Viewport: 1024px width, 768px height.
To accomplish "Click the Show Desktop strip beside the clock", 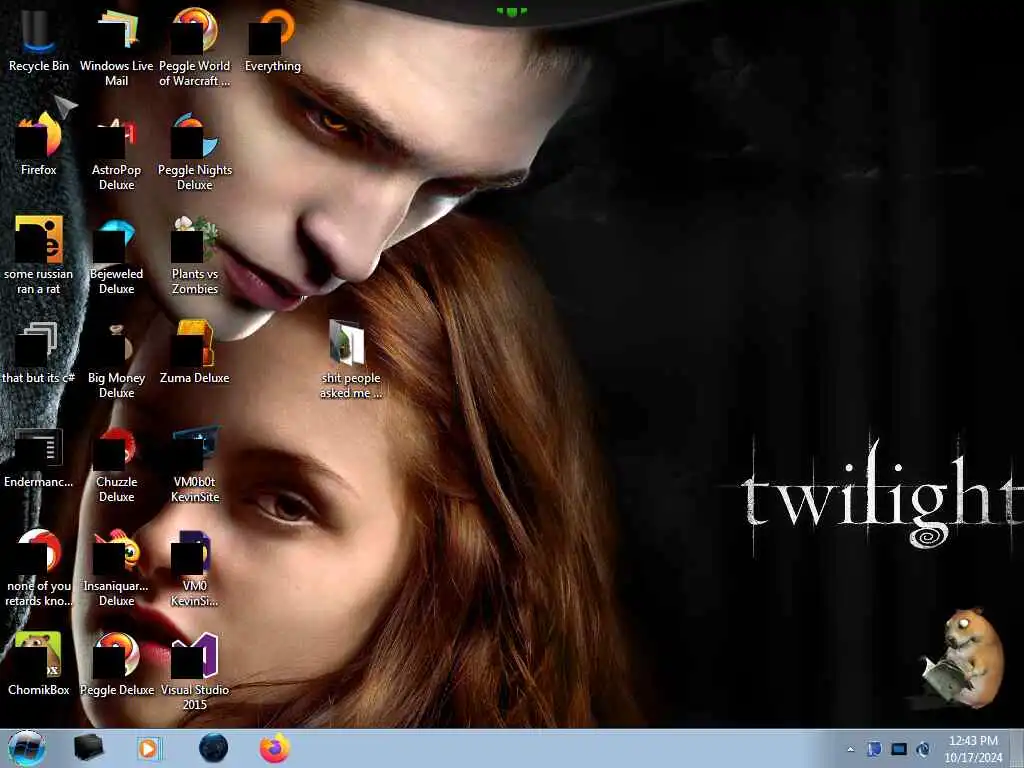I will (1018, 748).
